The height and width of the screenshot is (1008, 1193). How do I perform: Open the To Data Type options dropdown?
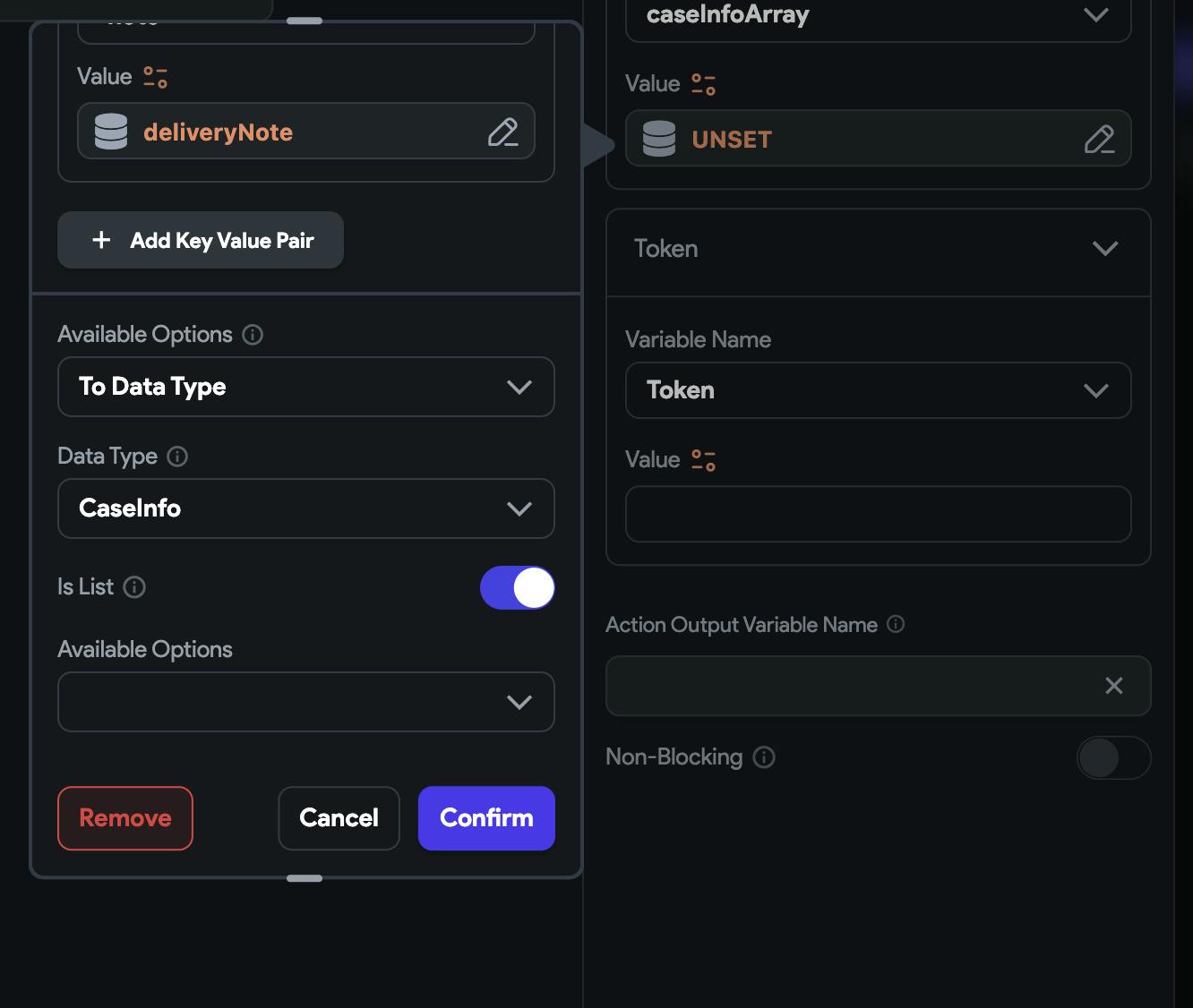click(306, 387)
